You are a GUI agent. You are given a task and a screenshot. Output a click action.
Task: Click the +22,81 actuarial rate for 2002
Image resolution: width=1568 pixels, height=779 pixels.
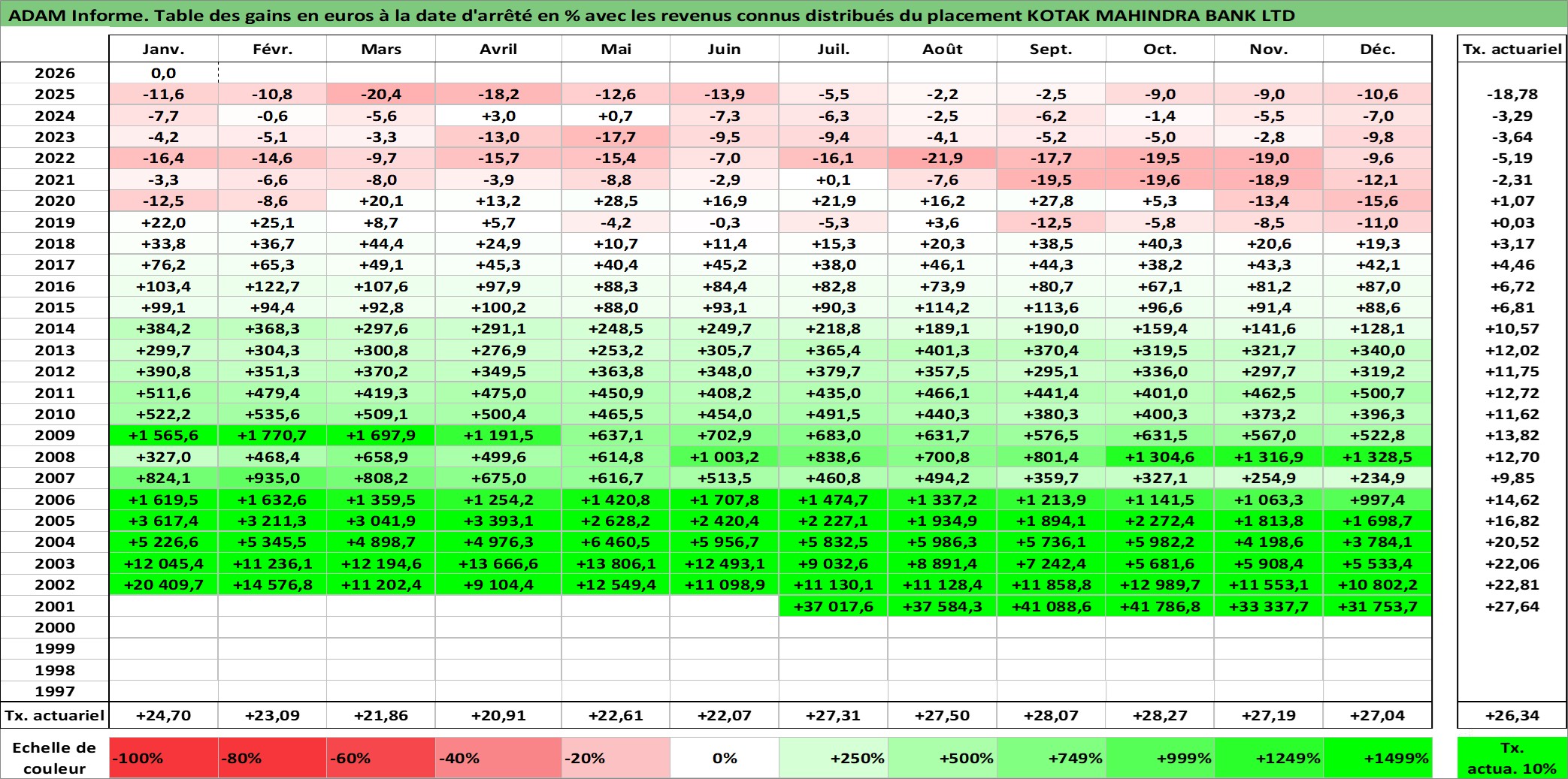coord(1512,584)
